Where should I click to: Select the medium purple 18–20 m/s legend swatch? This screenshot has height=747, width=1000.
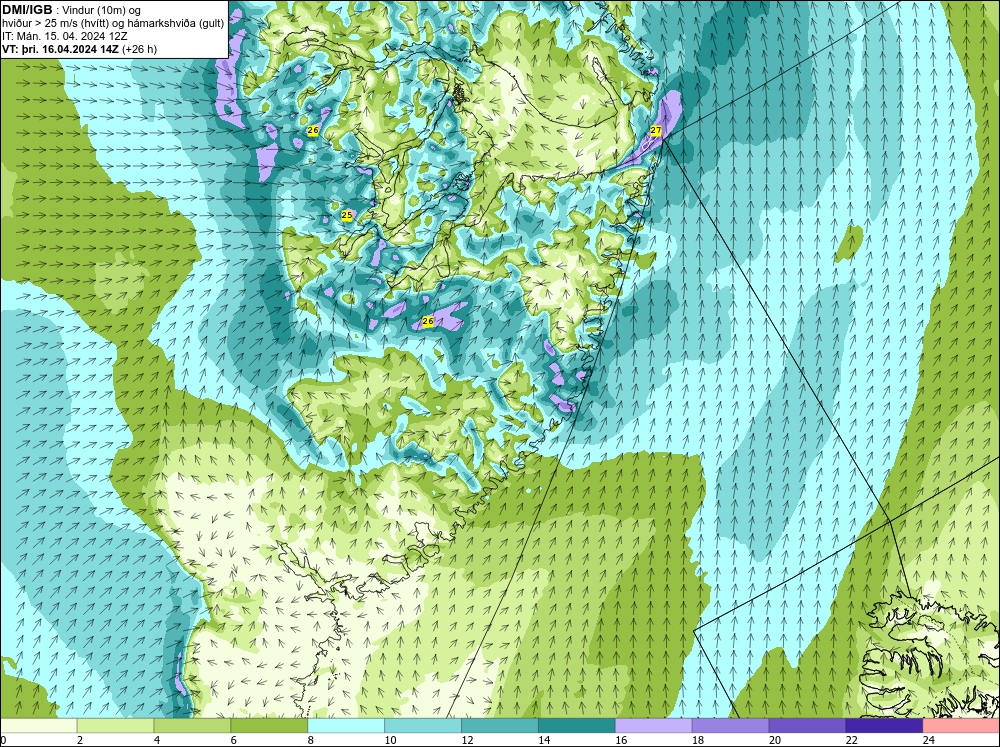coord(730,726)
